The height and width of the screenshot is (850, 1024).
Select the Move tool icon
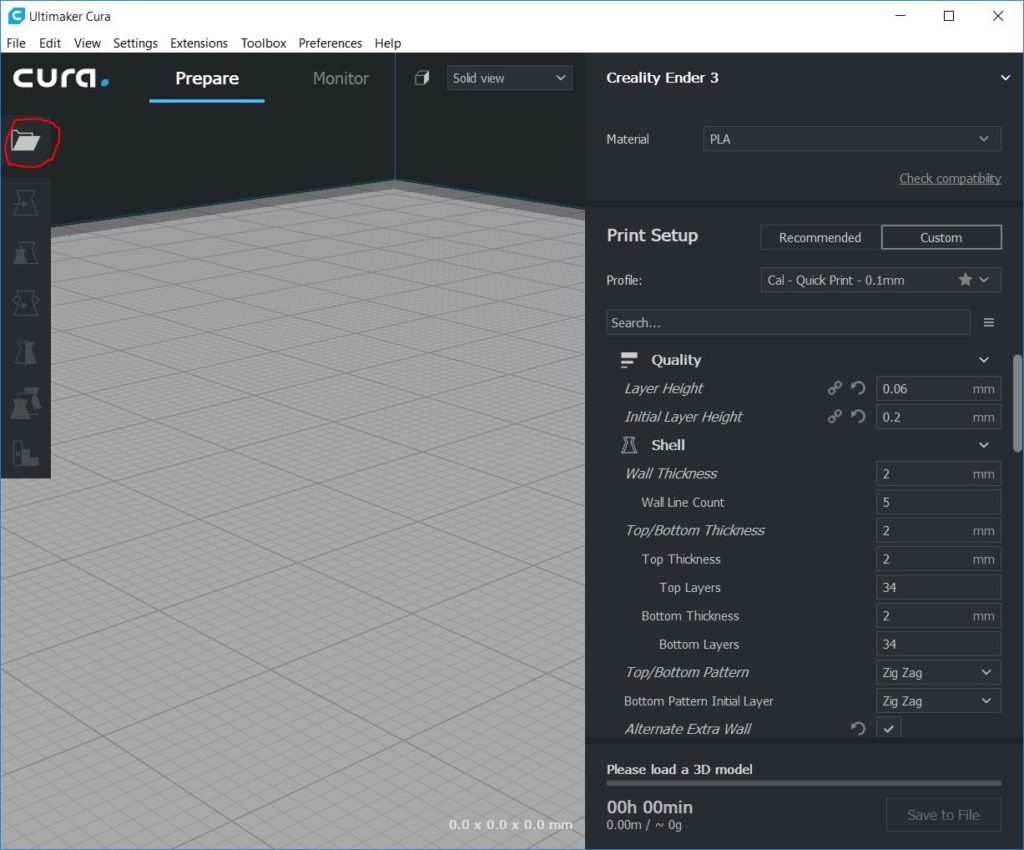[25, 202]
